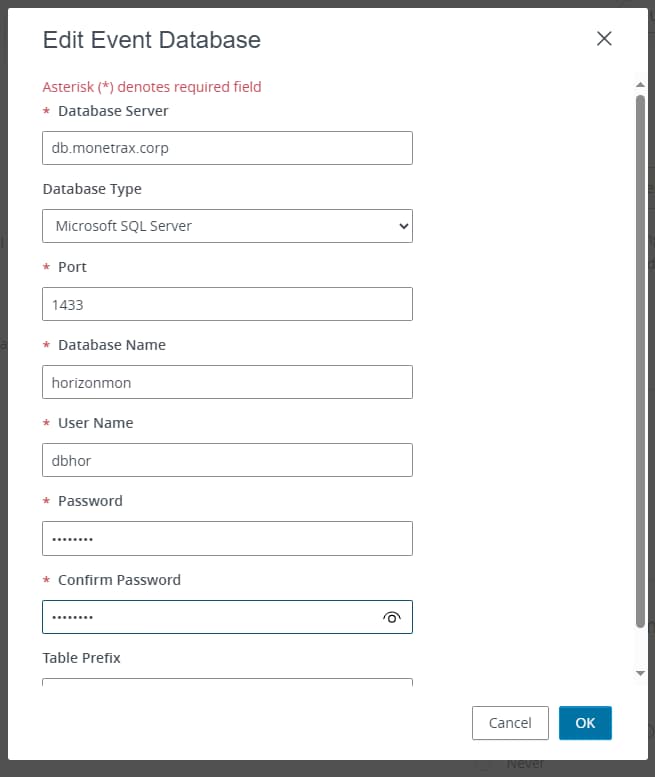Click inside the Confirm Password field
The width and height of the screenshot is (655, 777).
[210, 617]
